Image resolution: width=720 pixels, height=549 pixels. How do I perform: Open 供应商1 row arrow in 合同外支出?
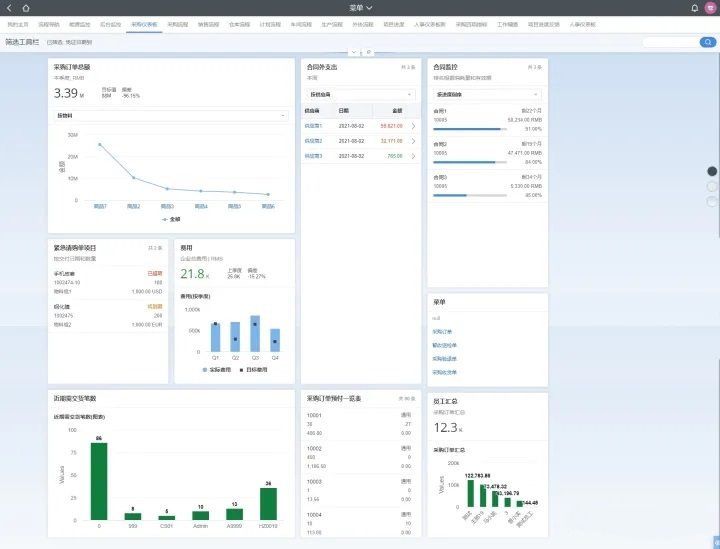click(413, 126)
